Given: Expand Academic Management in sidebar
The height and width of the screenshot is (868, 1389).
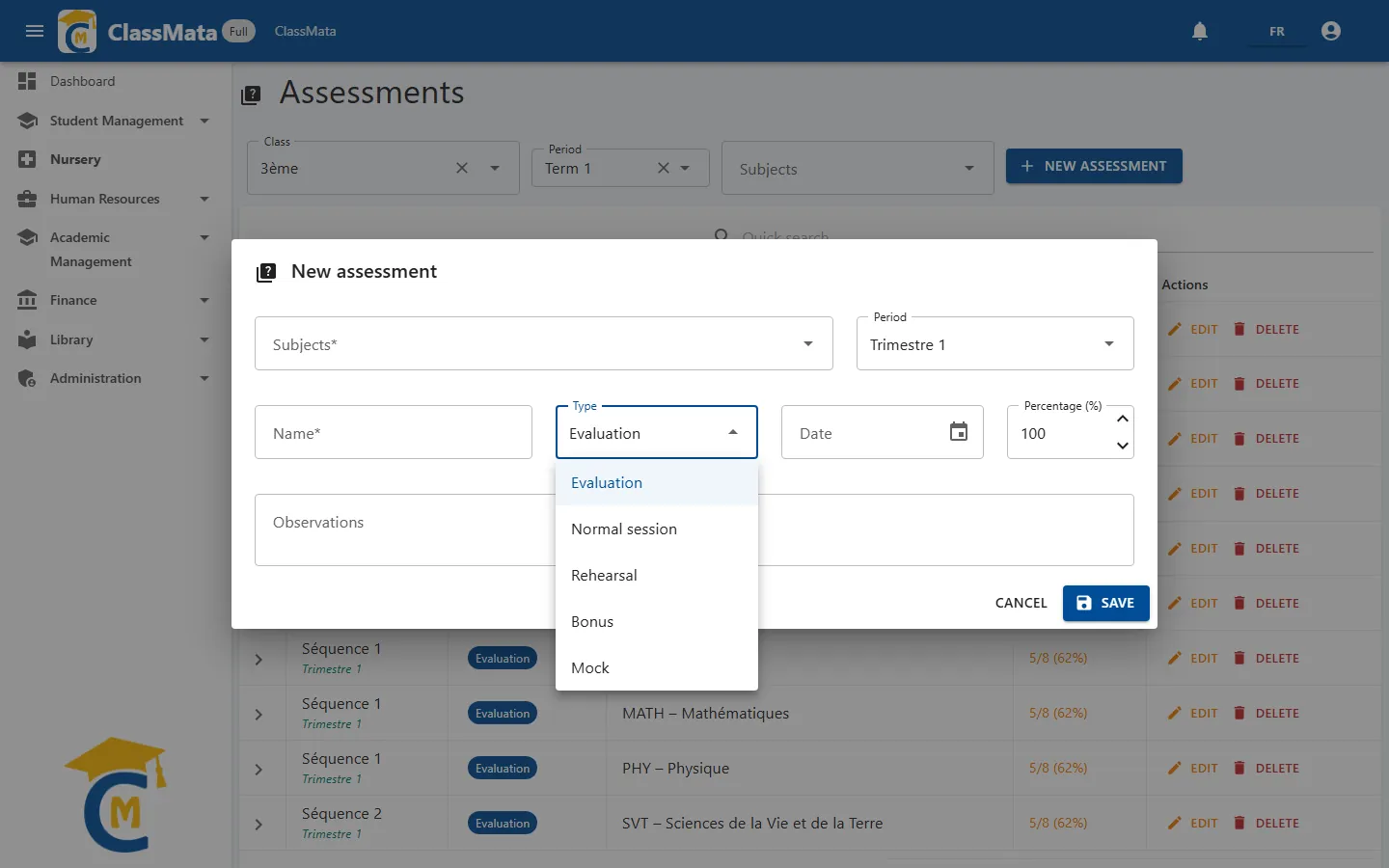Looking at the screenshot, I should point(116,249).
